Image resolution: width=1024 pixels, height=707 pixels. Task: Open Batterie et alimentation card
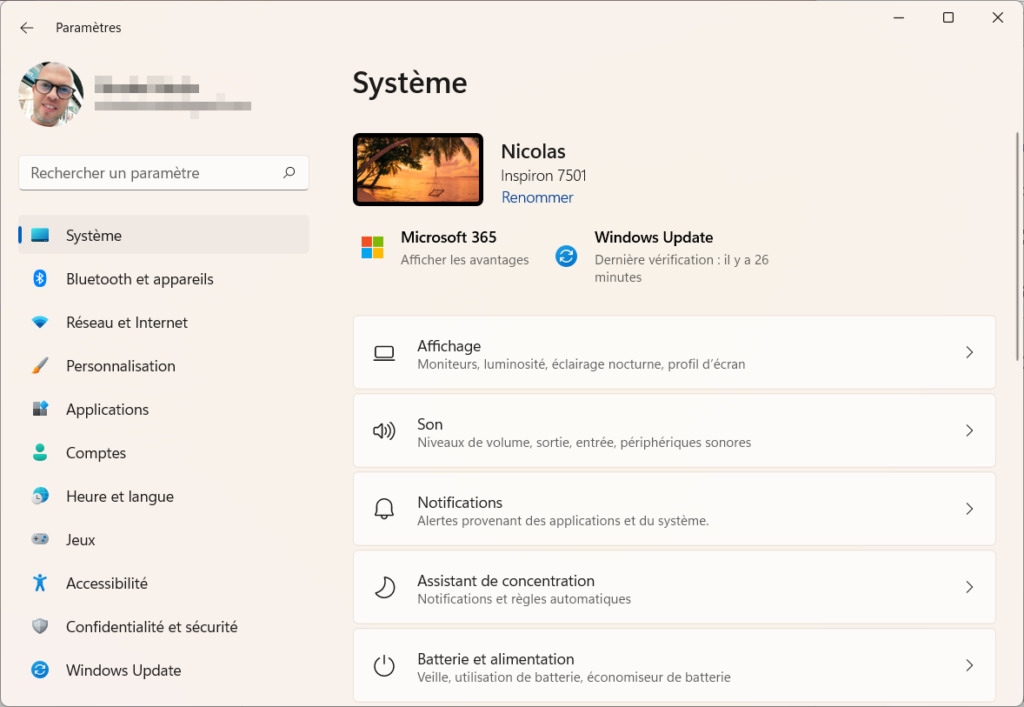674,665
